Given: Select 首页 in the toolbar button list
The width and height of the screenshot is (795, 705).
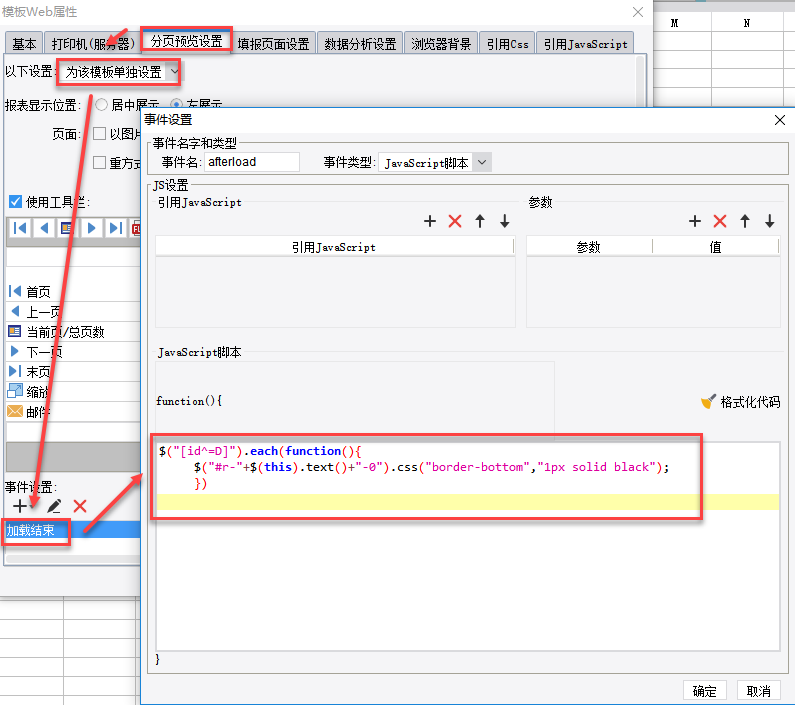Looking at the screenshot, I should [x=74, y=292].
